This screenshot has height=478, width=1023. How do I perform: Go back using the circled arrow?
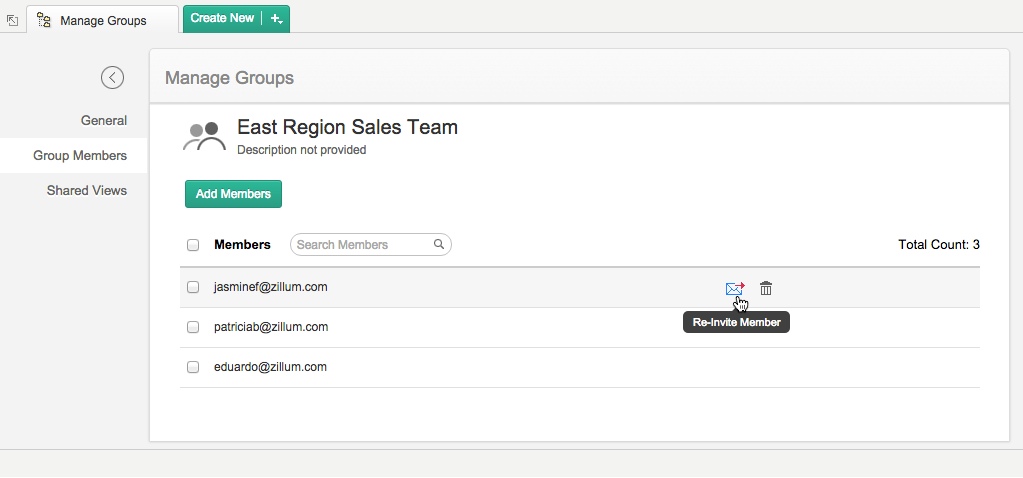tap(112, 77)
